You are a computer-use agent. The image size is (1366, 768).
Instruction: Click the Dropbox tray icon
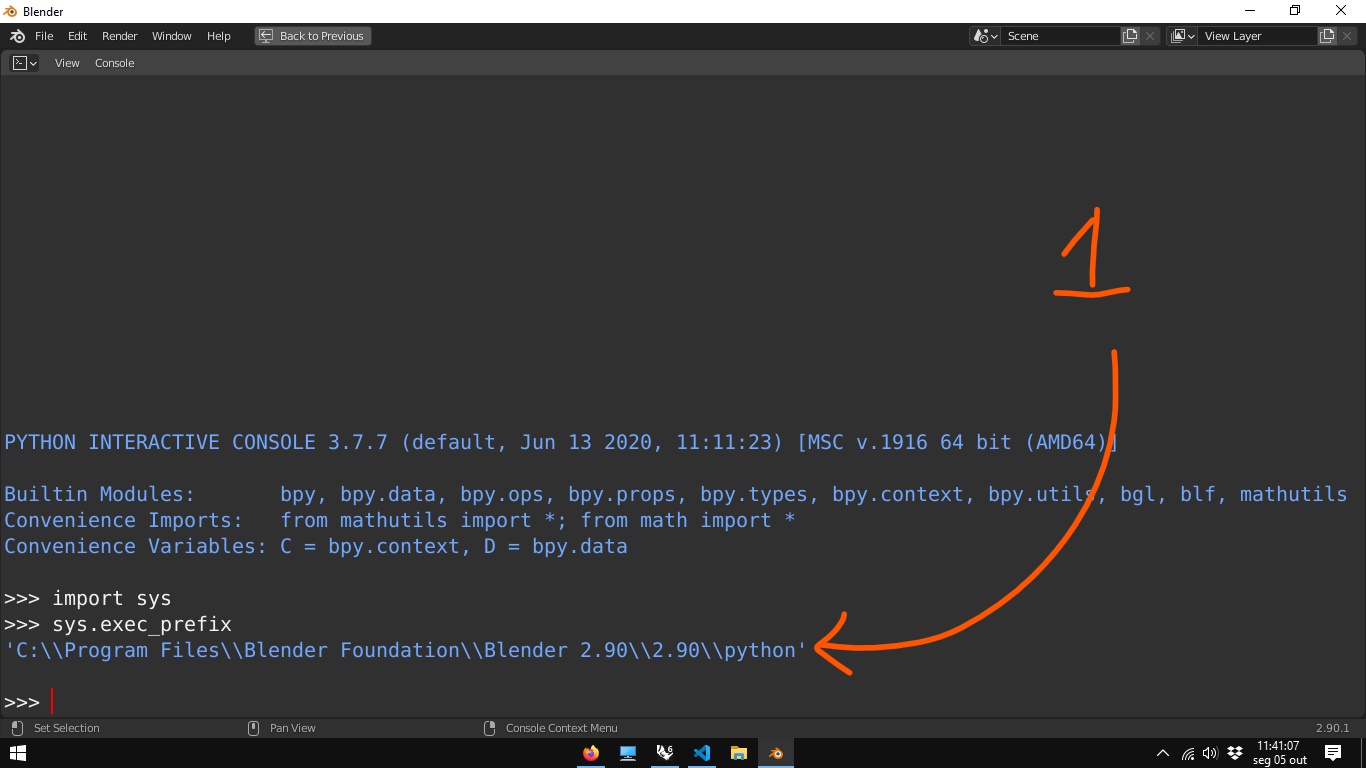pos(1235,753)
